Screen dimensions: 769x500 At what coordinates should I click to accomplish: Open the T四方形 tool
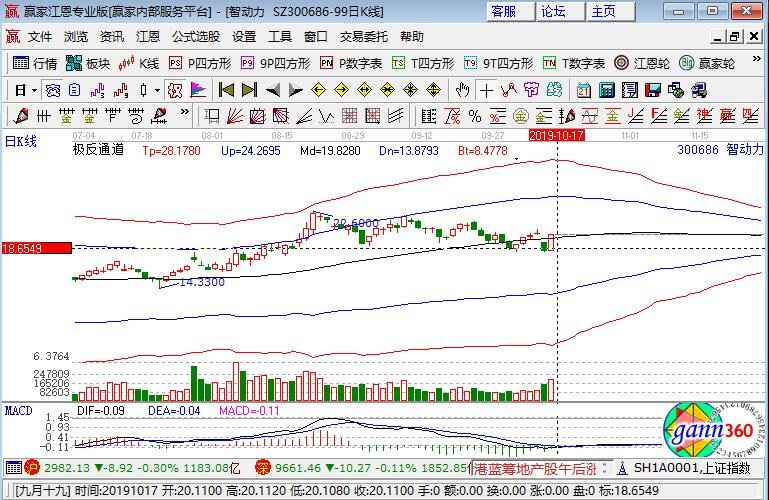423,63
